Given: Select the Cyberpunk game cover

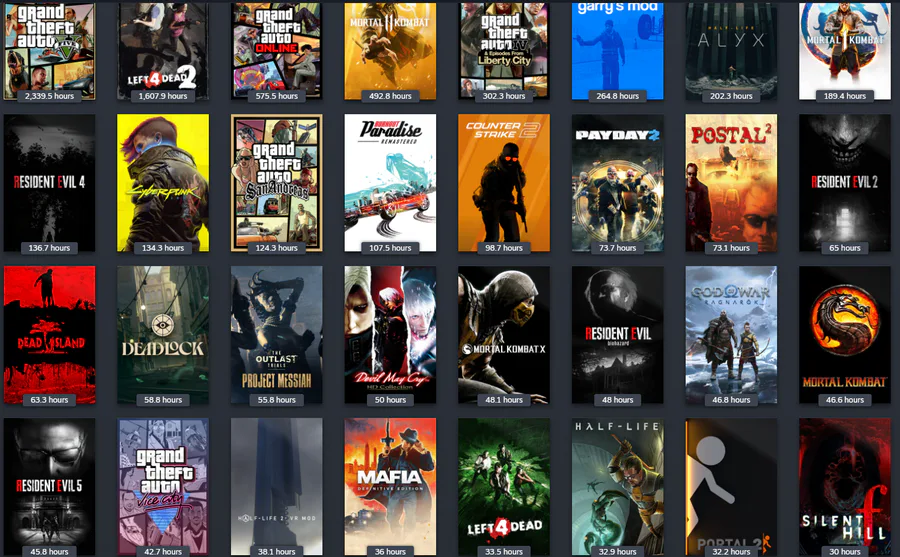Looking at the screenshot, I should tap(163, 183).
